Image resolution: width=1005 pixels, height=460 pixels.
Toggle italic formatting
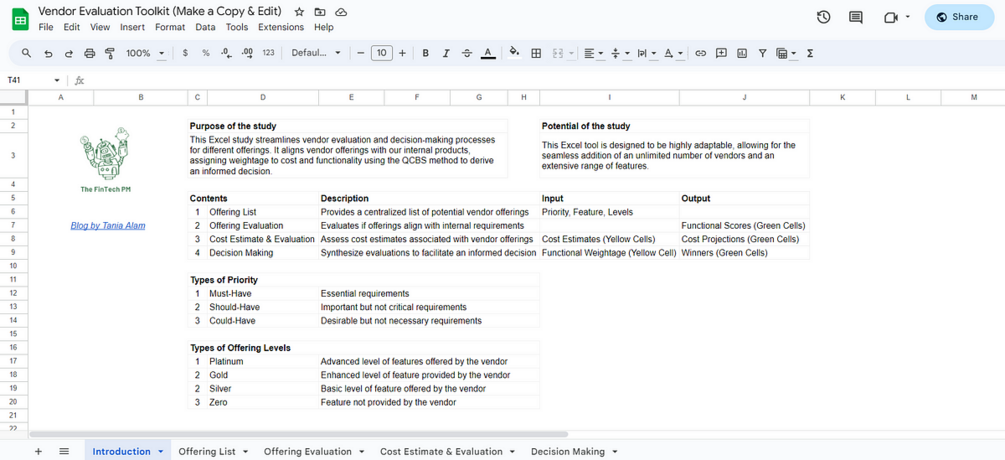tap(446, 53)
